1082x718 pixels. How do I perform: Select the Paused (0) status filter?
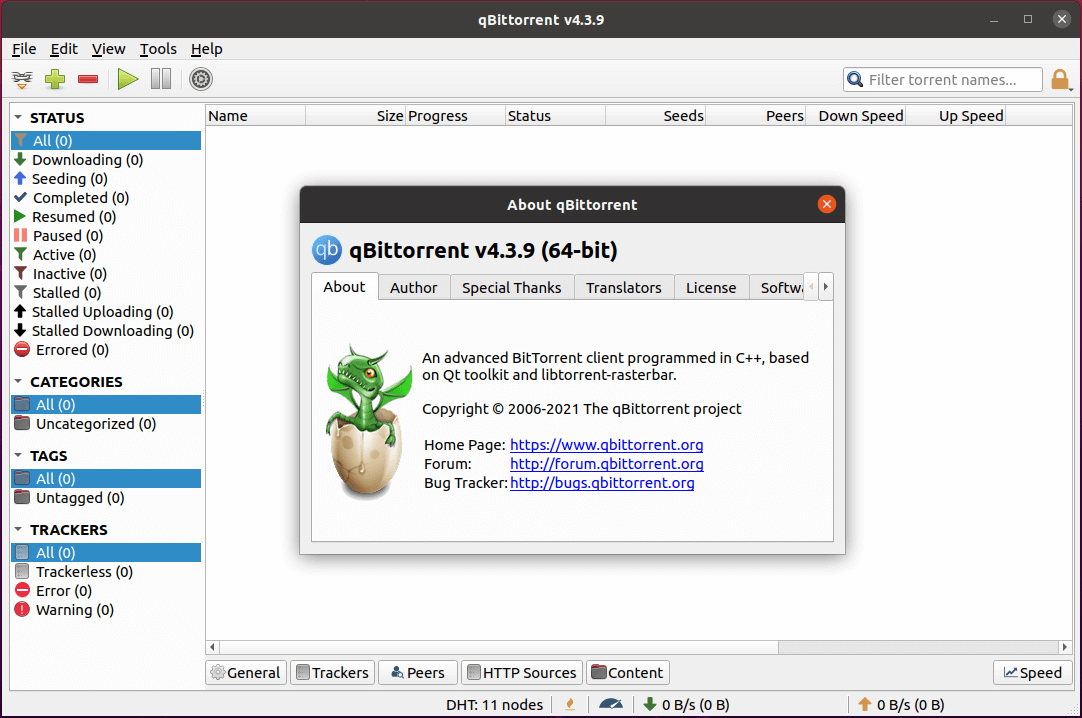106,236
